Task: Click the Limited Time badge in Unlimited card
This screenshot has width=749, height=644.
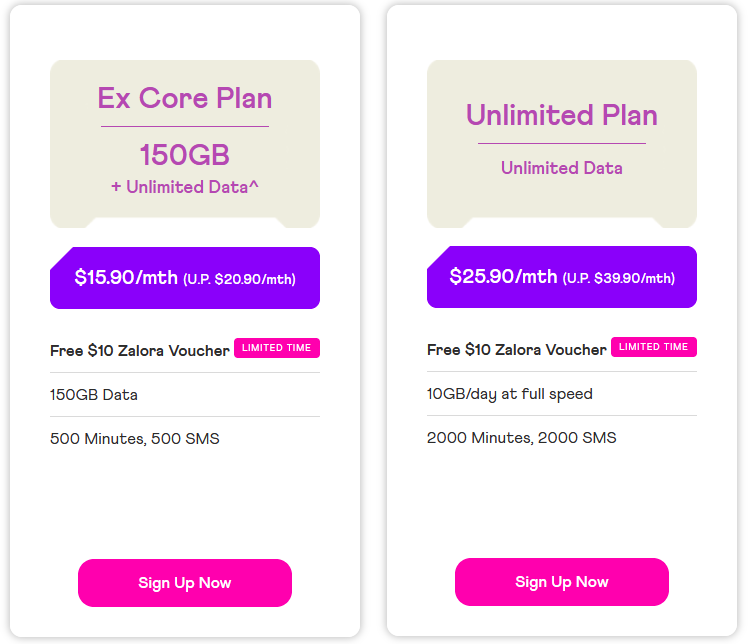Action: click(654, 347)
